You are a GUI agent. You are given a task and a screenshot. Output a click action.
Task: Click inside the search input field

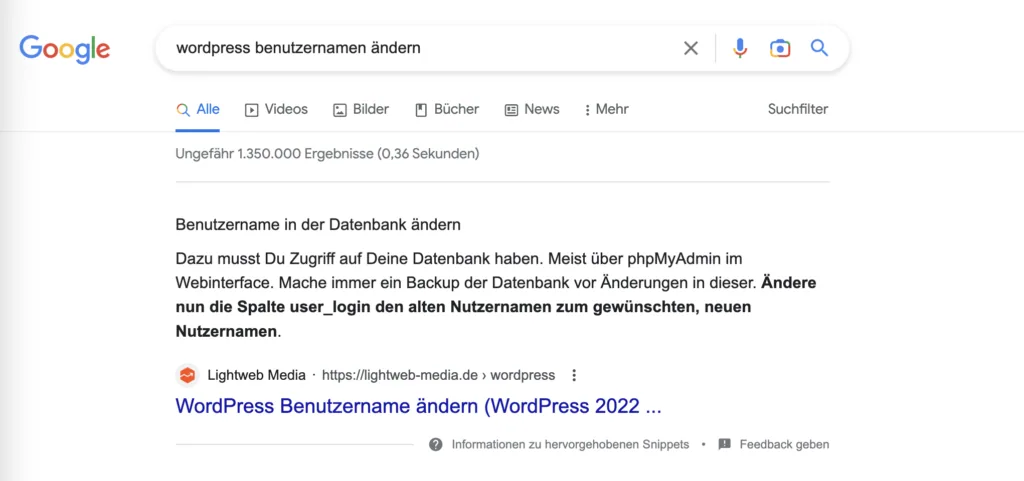click(x=418, y=48)
